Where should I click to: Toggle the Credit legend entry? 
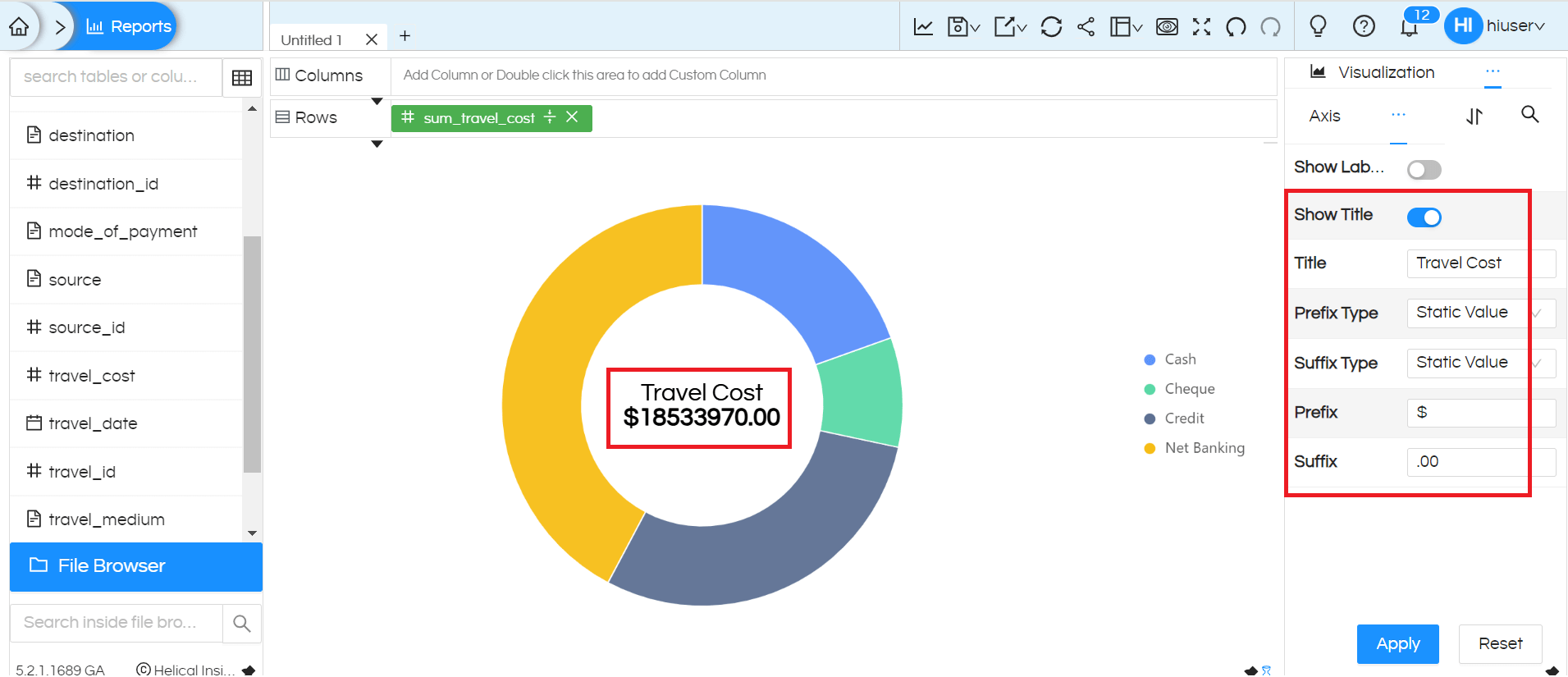(1174, 419)
